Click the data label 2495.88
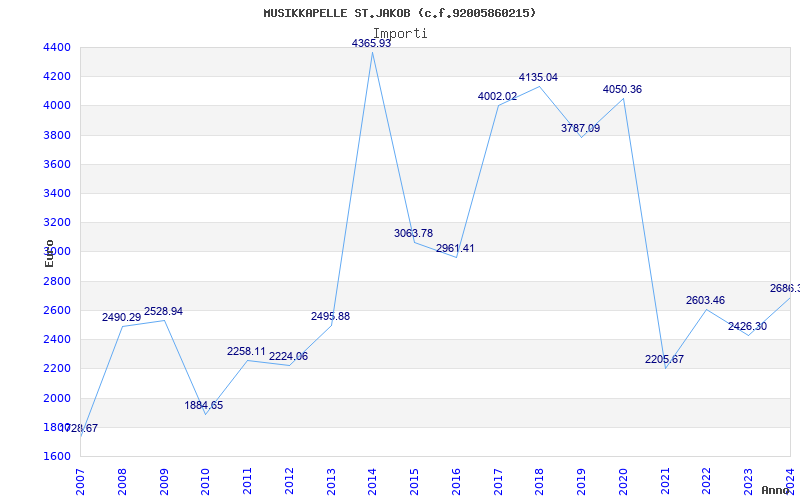The width and height of the screenshot is (800, 500). click(330, 316)
